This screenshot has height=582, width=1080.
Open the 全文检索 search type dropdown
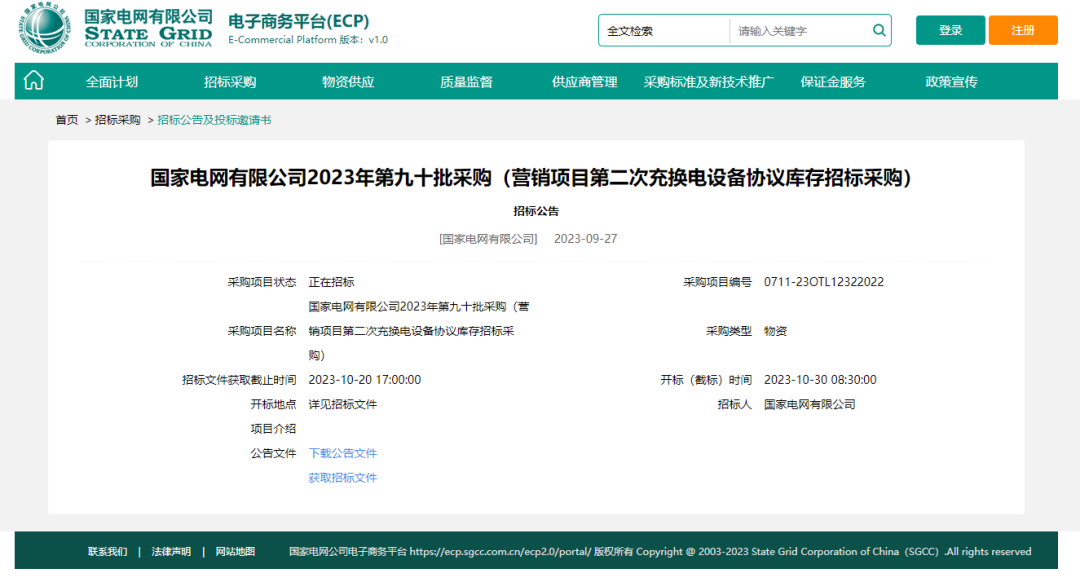tap(664, 31)
